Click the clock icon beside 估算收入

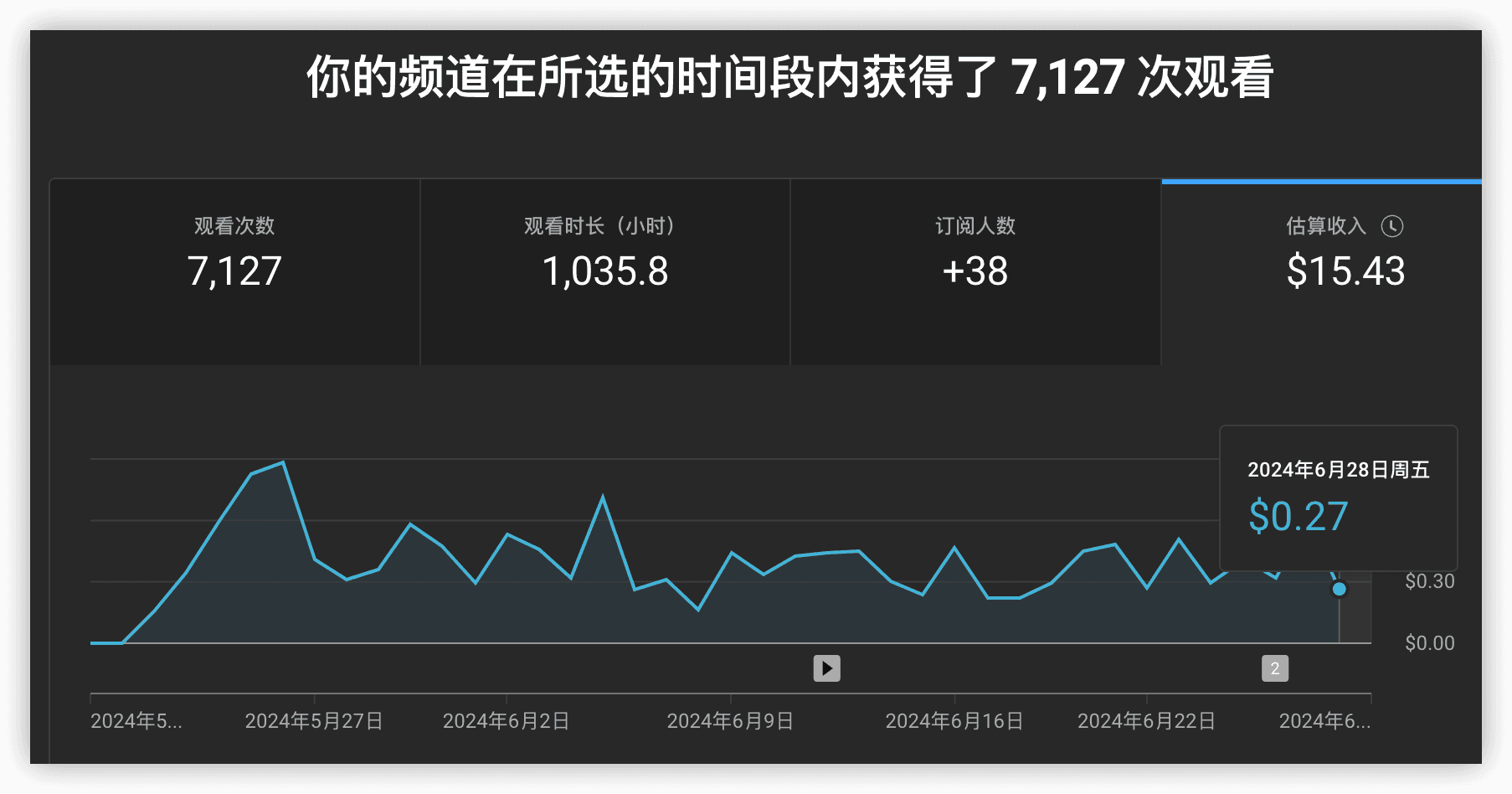[1391, 226]
